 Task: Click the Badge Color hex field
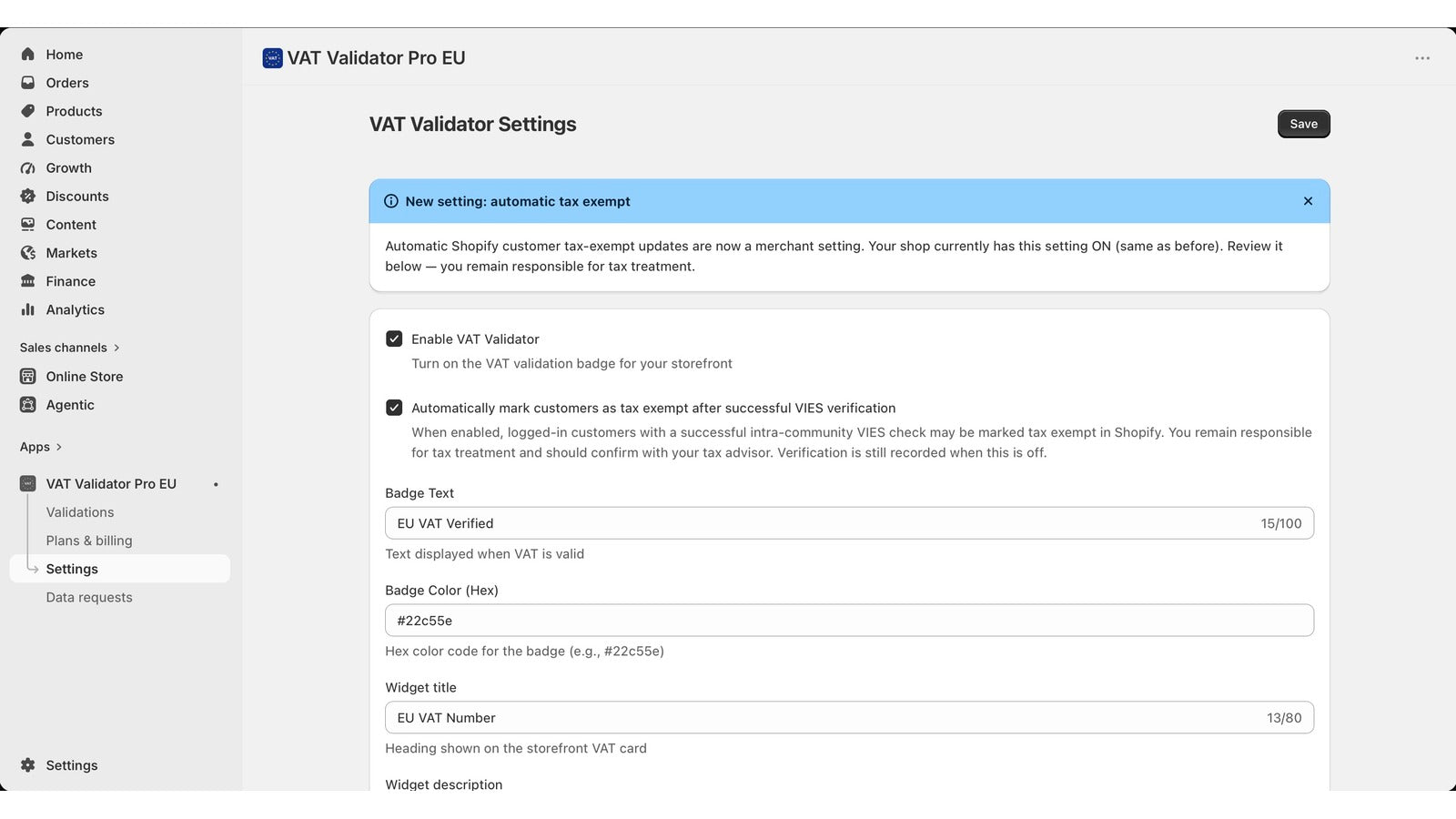pos(849,621)
